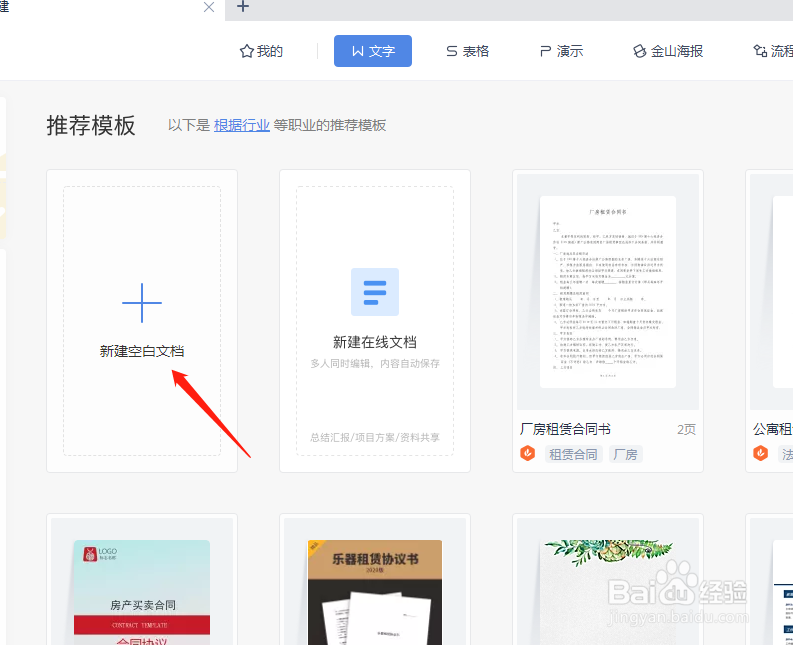This screenshot has width=793, height=645.
Task: Open the 厂房租赁合同书 template thumbnail
Action: [x=608, y=292]
